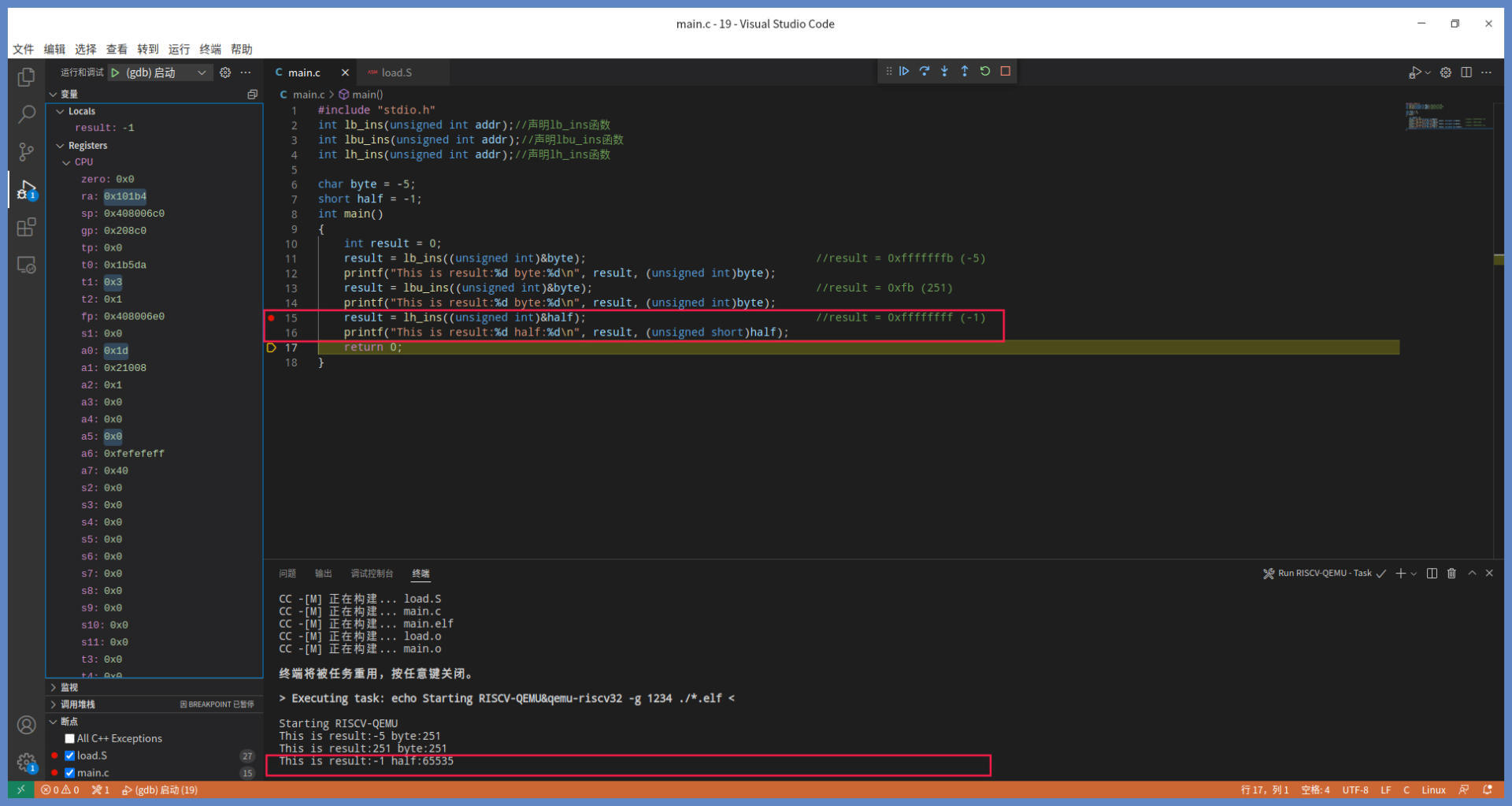Click the UTF-8 encoding in status bar

pyautogui.click(x=1354, y=790)
